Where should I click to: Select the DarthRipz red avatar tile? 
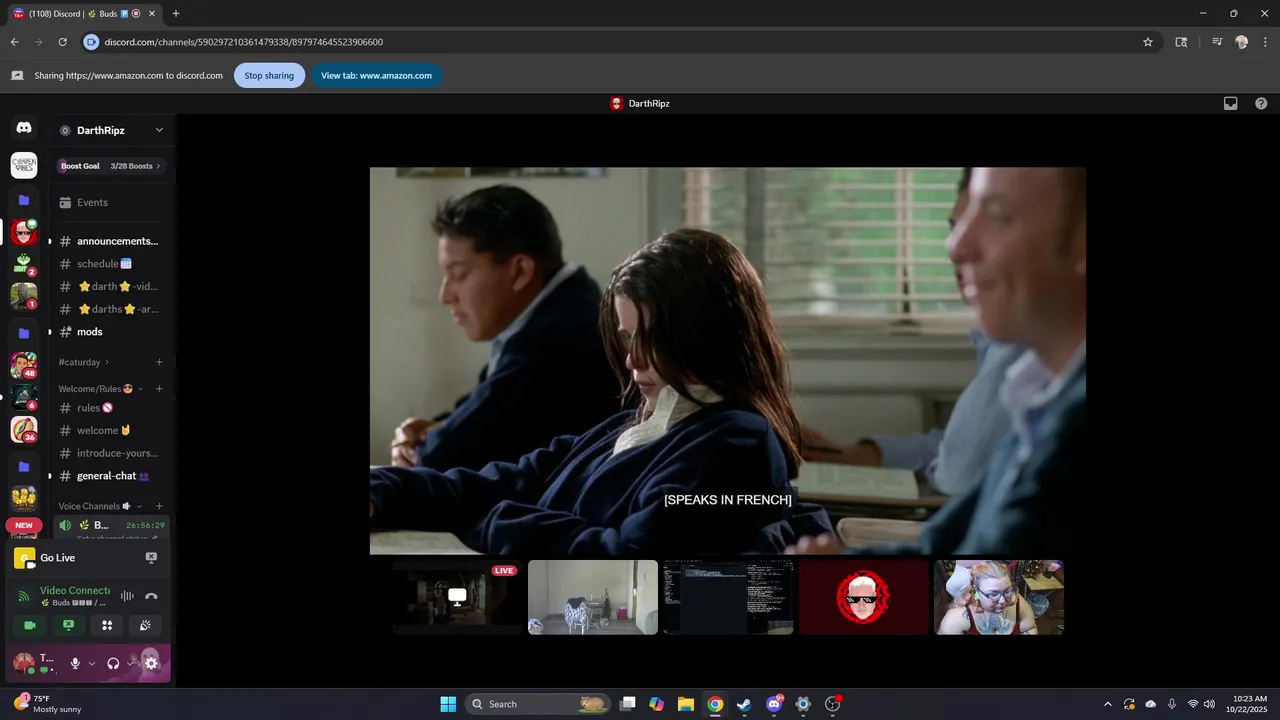[x=863, y=597]
